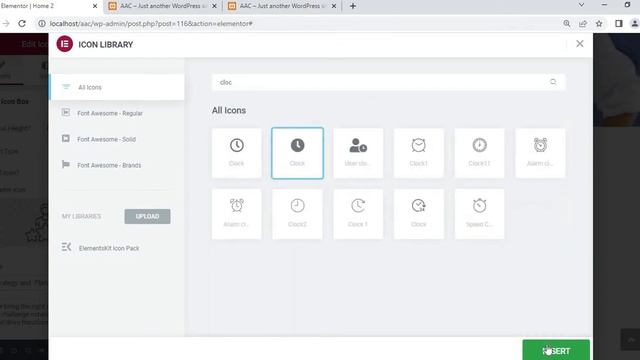Select the second-row Alarm clock icon
Image resolution: width=640 pixels, height=360 pixels.
click(236, 214)
